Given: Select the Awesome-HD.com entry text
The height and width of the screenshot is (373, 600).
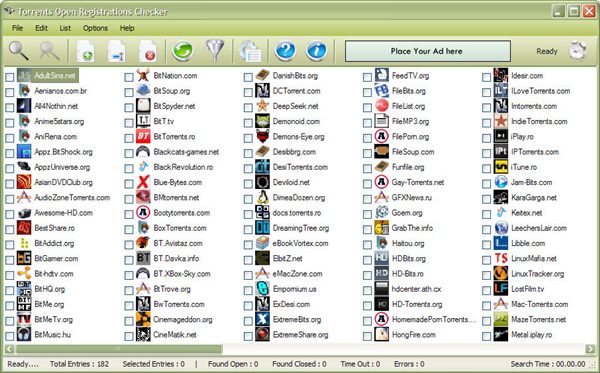Looking at the screenshot, I should 64,213.
